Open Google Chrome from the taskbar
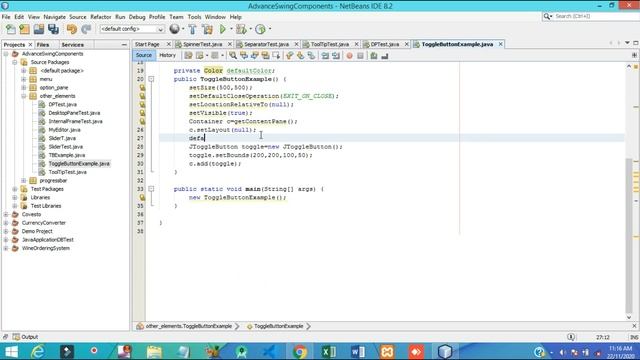 point(299,351)
